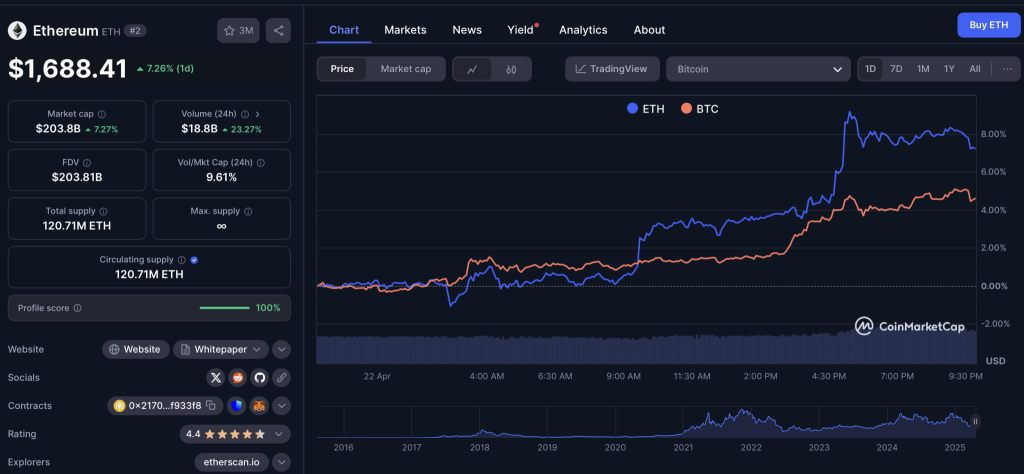This screenshot has width=1024, height=474.
Task: Switch to the Analytics tab
Action: (583, 30)
